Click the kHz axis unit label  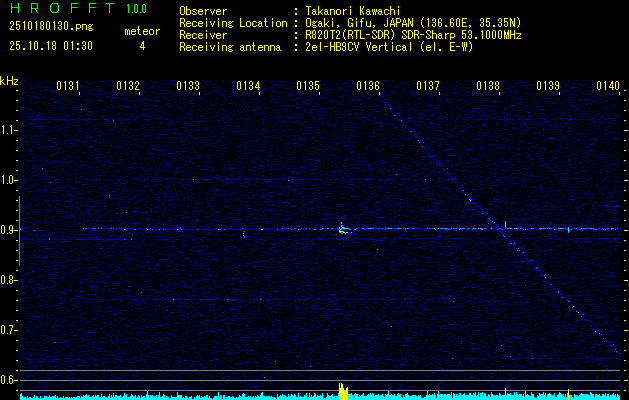[9, 81]
